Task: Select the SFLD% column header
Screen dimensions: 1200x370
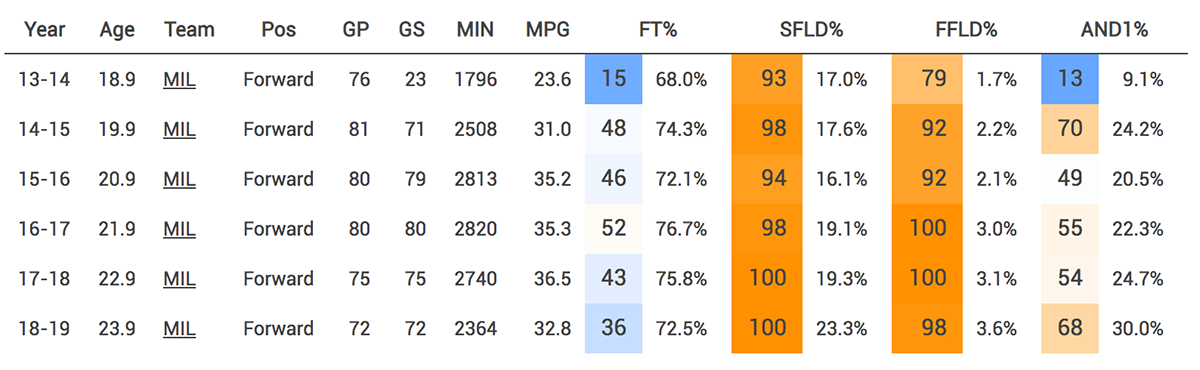Action: pyautogui.click(x=811, y=30)
